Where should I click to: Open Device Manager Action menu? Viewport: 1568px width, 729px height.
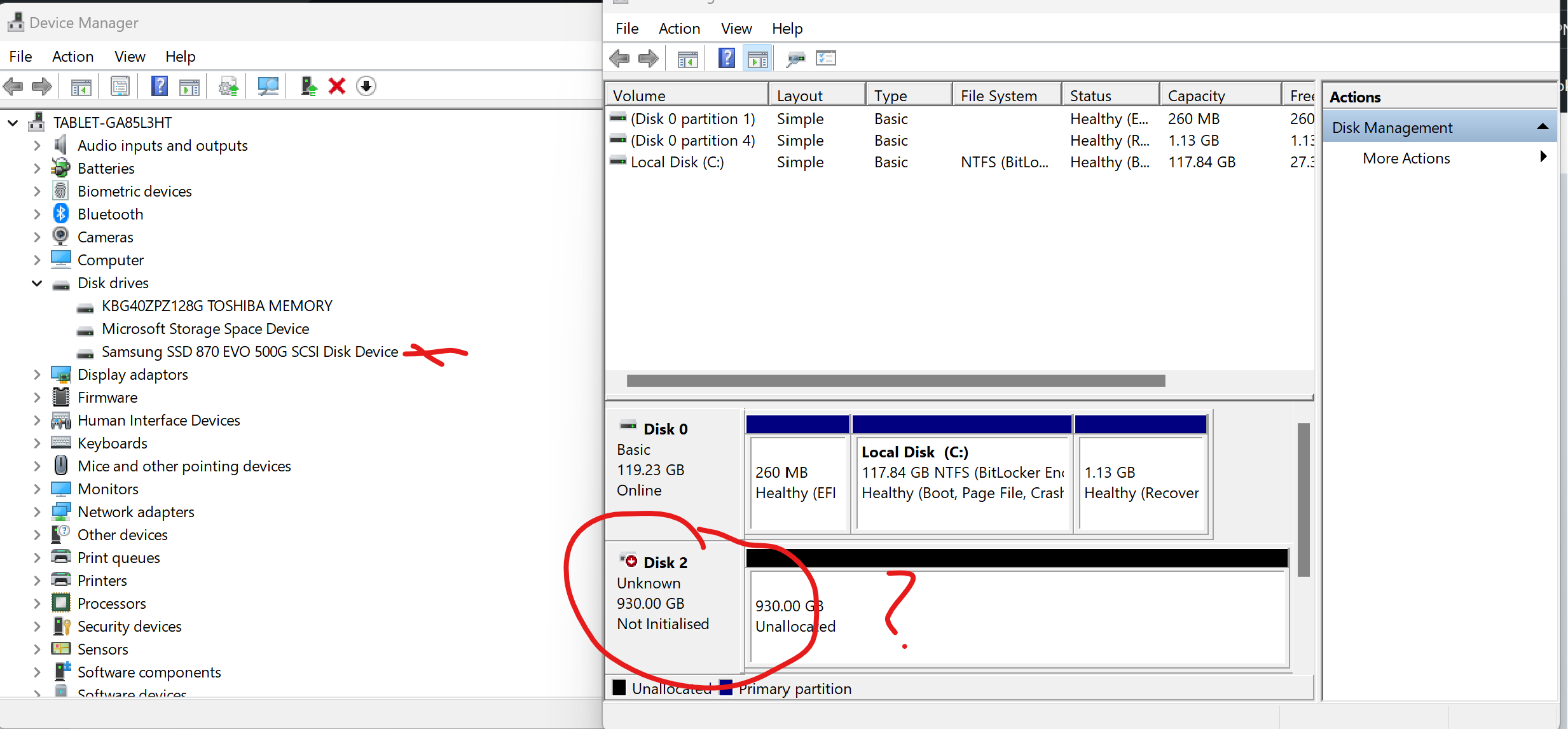(72, 57)
